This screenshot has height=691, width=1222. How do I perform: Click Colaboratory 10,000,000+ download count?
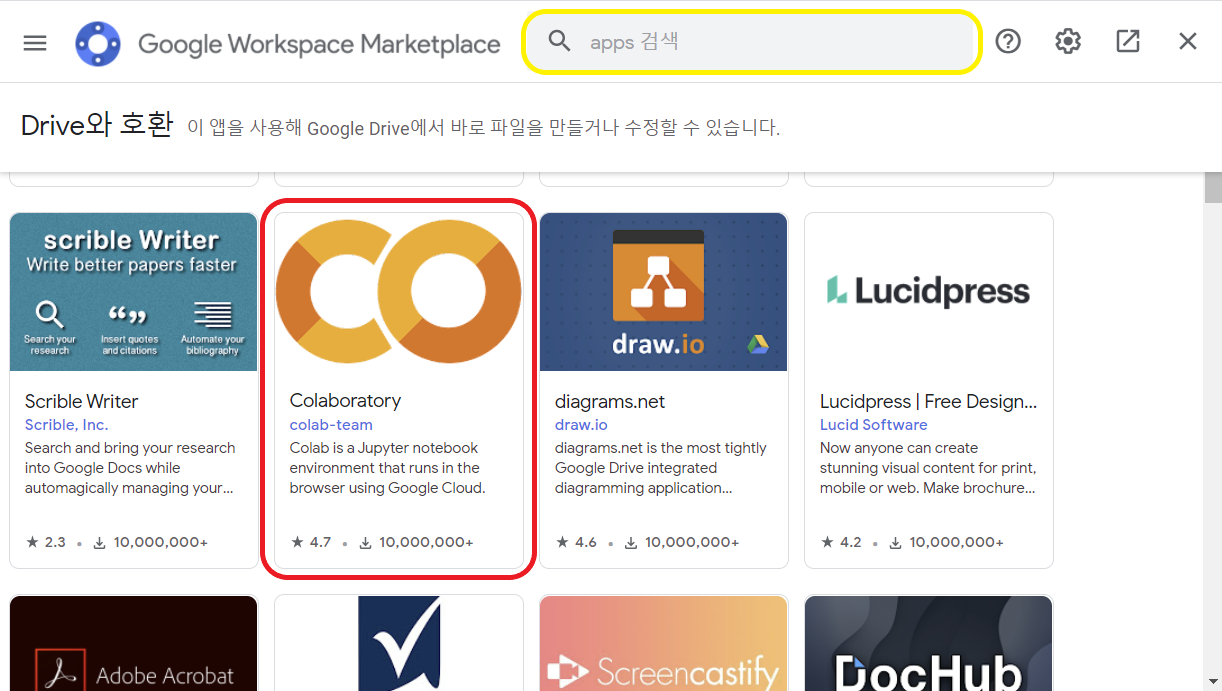[416, 542]
